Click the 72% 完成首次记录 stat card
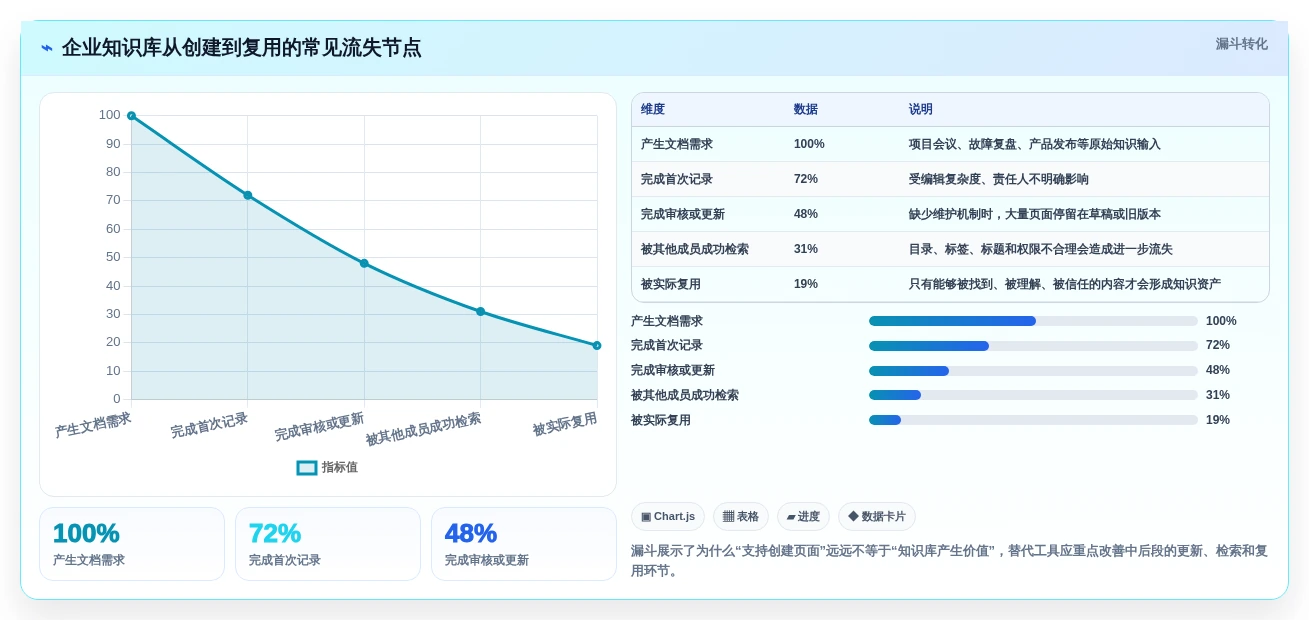The height and width of the screenshot is (620, 1309). (x=328, y=544)
